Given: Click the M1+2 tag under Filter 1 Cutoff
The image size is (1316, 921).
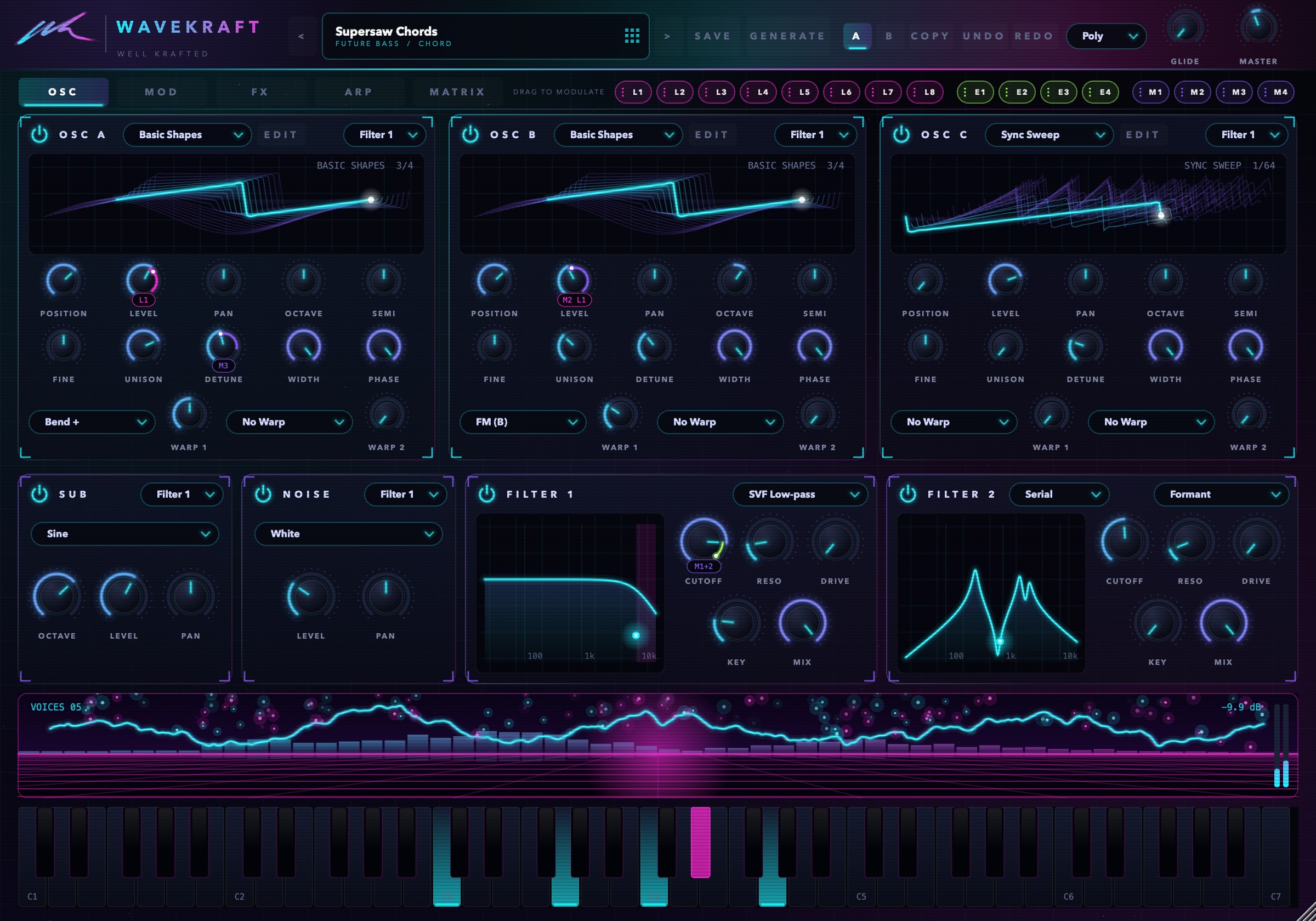Looking at the screenshot, I should [x=704, y=566].
